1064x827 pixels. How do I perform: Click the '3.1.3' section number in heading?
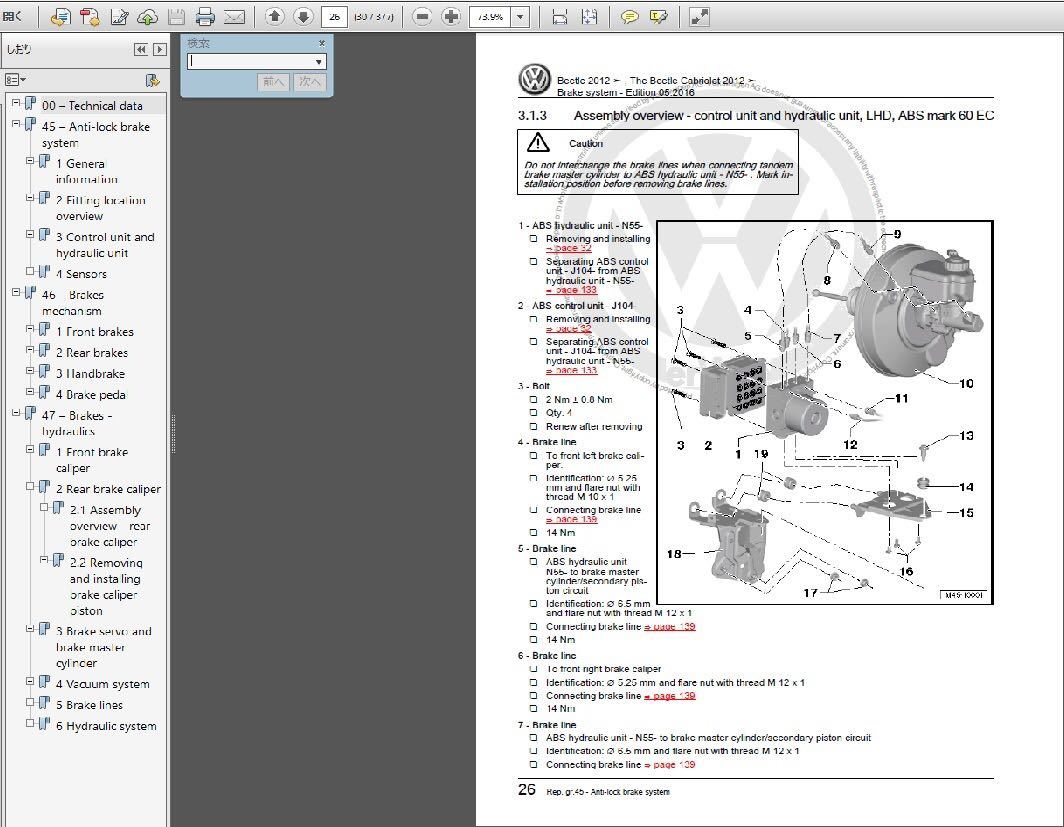click(x=532, y=116)
